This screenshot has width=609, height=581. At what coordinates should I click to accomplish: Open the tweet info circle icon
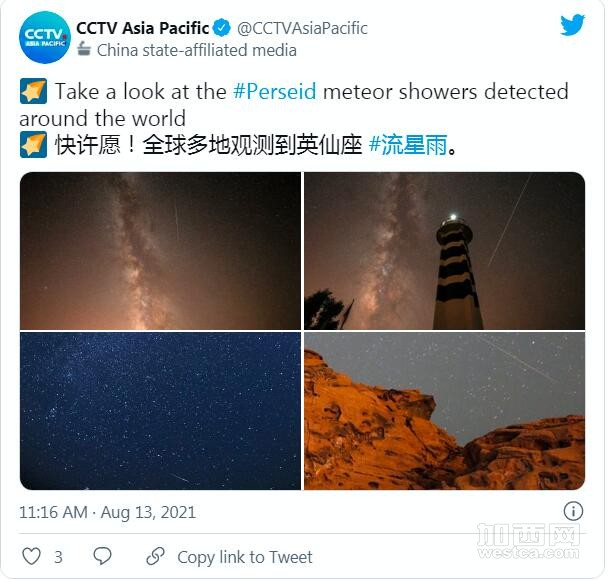573,511
